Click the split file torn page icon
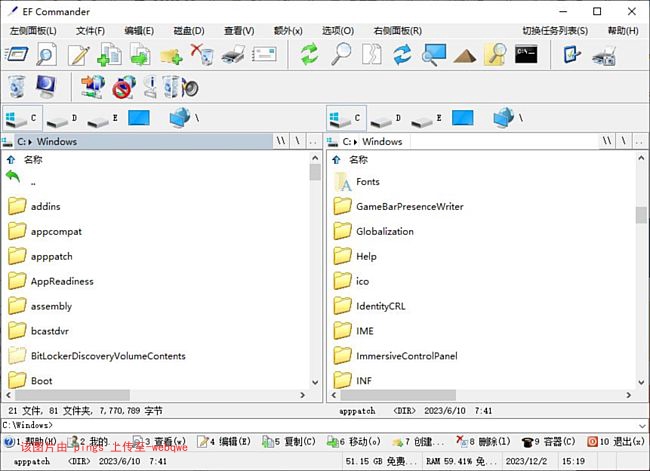Screen dimensions: 650x471 (371, 55)
